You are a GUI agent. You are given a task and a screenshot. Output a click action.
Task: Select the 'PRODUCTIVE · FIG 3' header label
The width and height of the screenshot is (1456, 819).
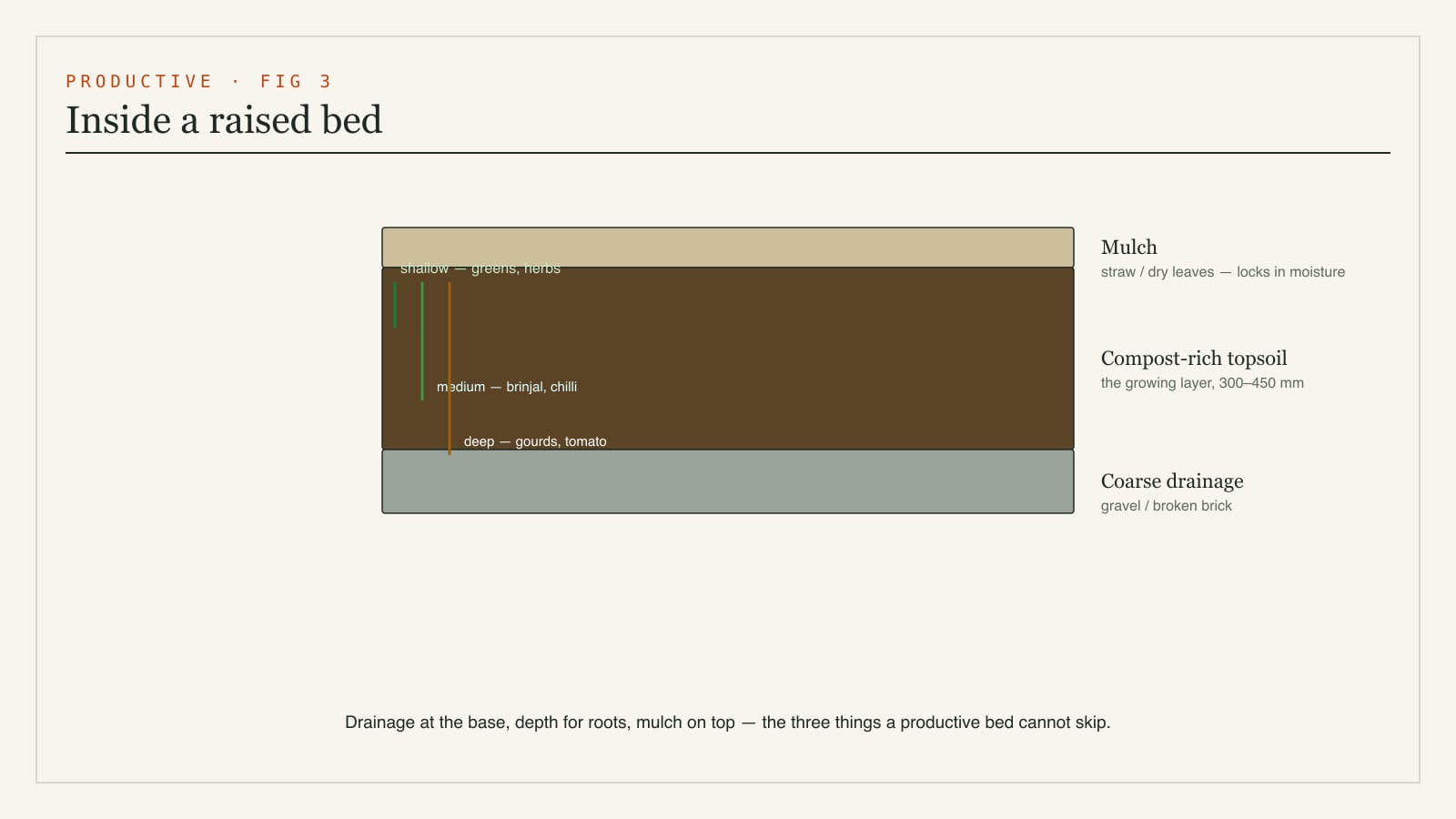pos(198,81)
